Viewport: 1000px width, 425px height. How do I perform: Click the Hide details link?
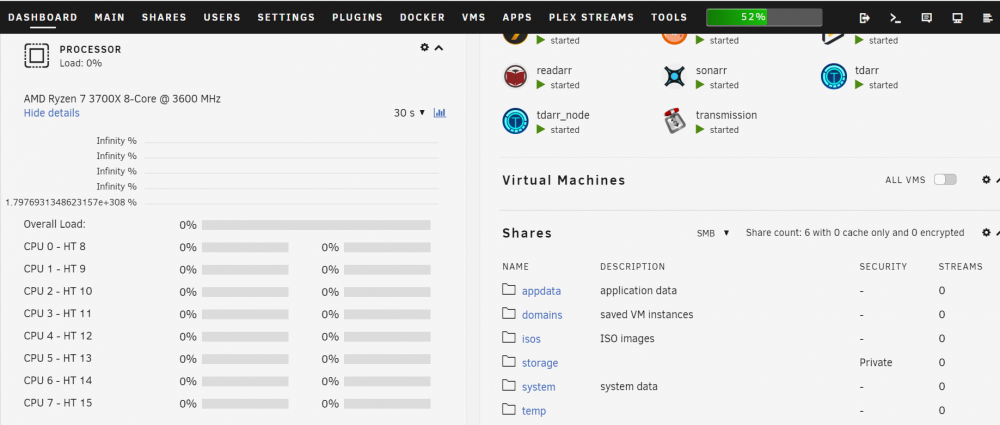[52, 113]
